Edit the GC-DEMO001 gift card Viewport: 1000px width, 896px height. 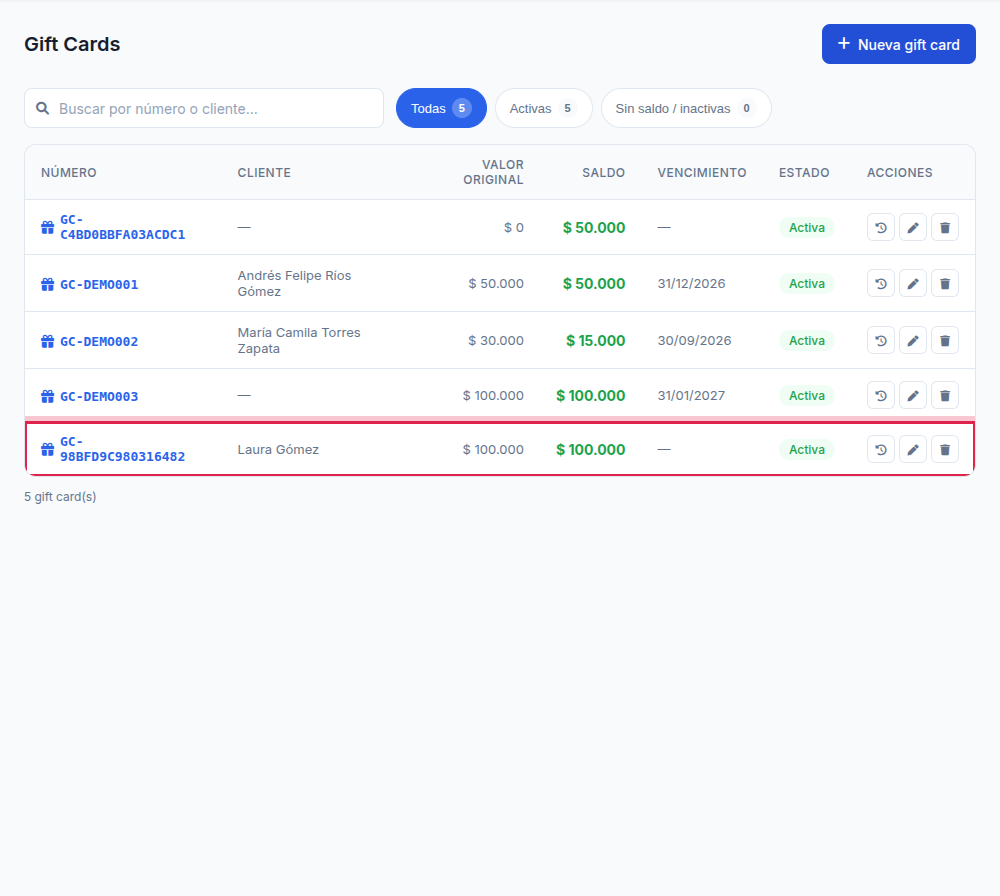tap(913, 284)
